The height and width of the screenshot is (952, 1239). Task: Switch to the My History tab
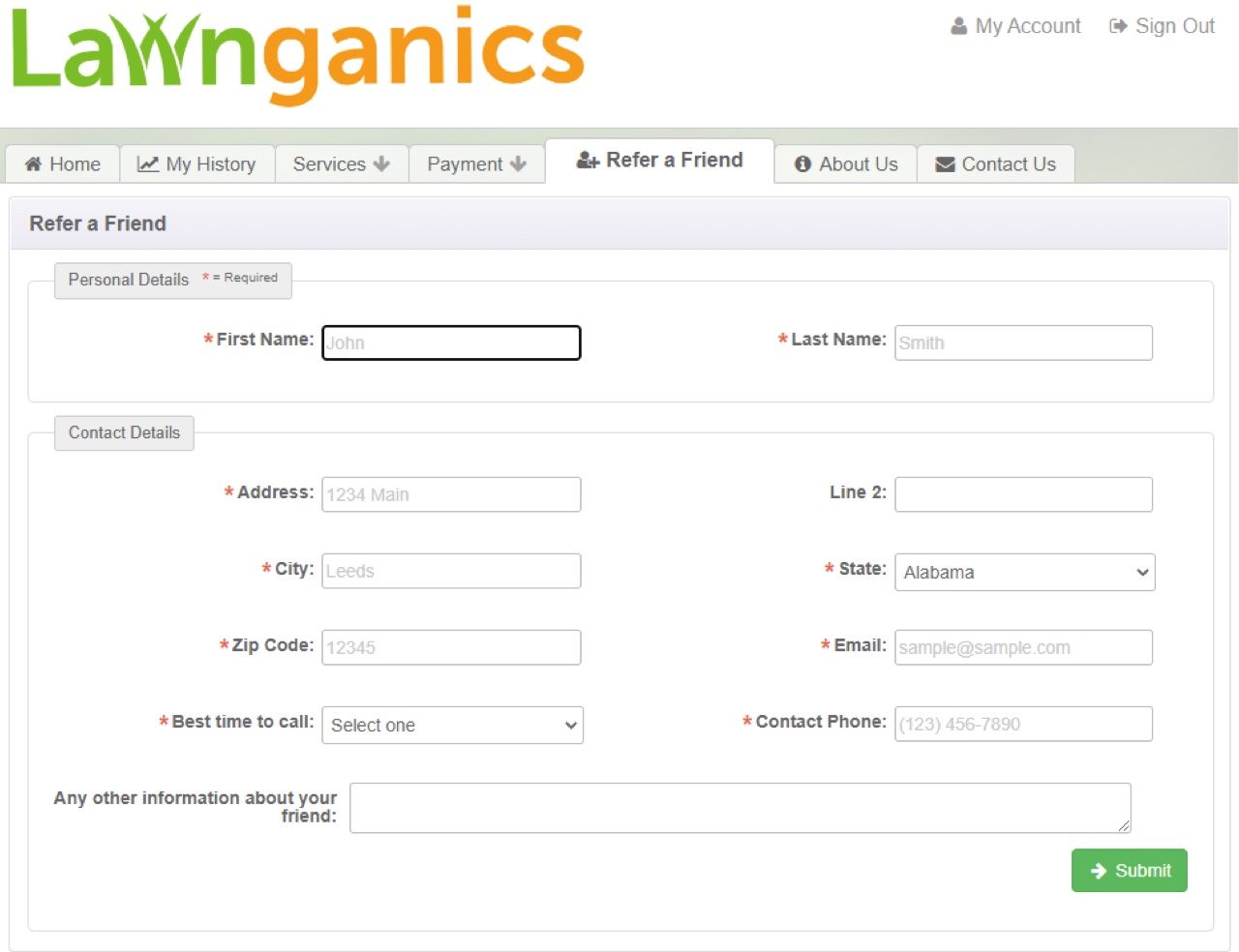point(197,164)
